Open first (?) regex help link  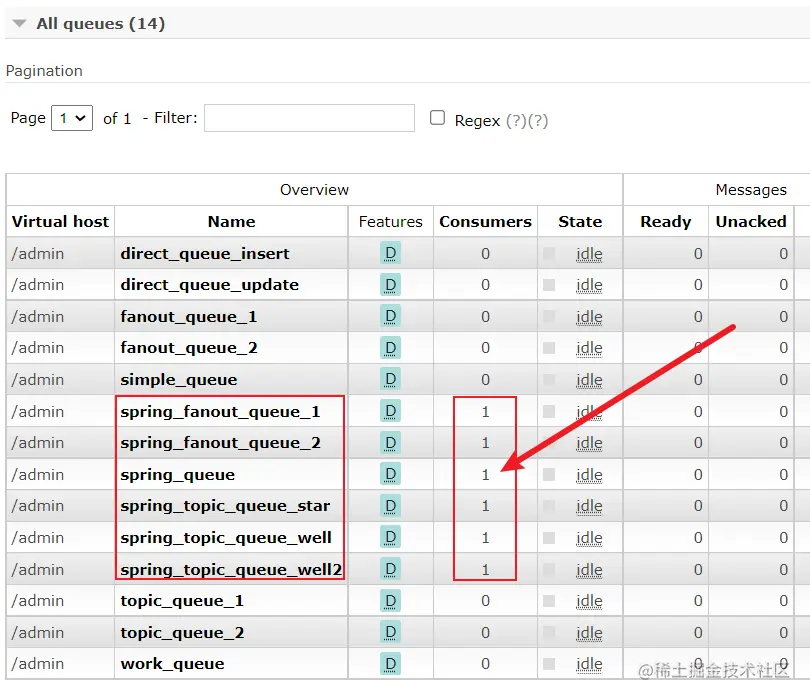coord(517,120)
